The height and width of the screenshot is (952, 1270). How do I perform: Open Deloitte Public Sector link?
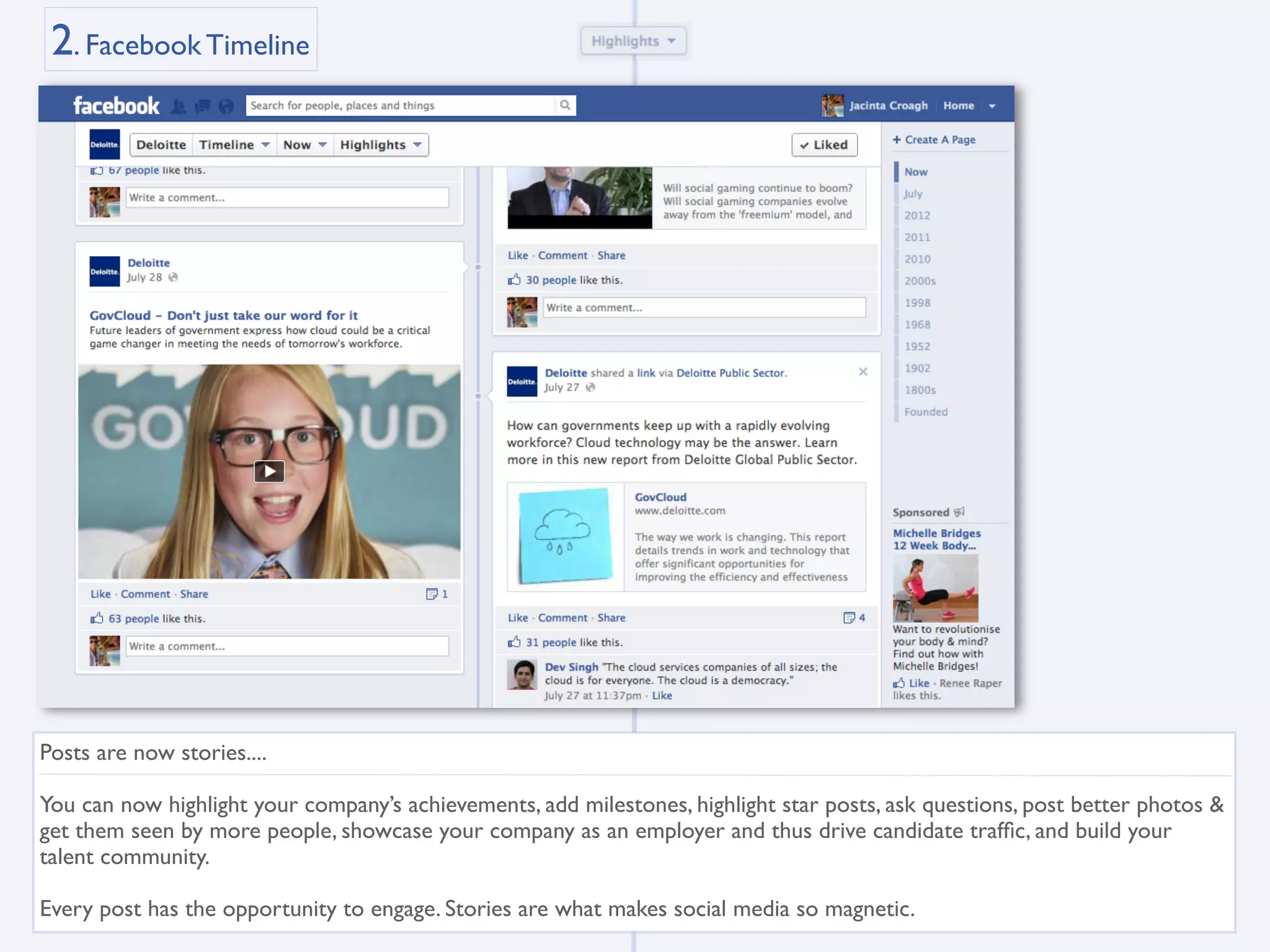point(730,372)
